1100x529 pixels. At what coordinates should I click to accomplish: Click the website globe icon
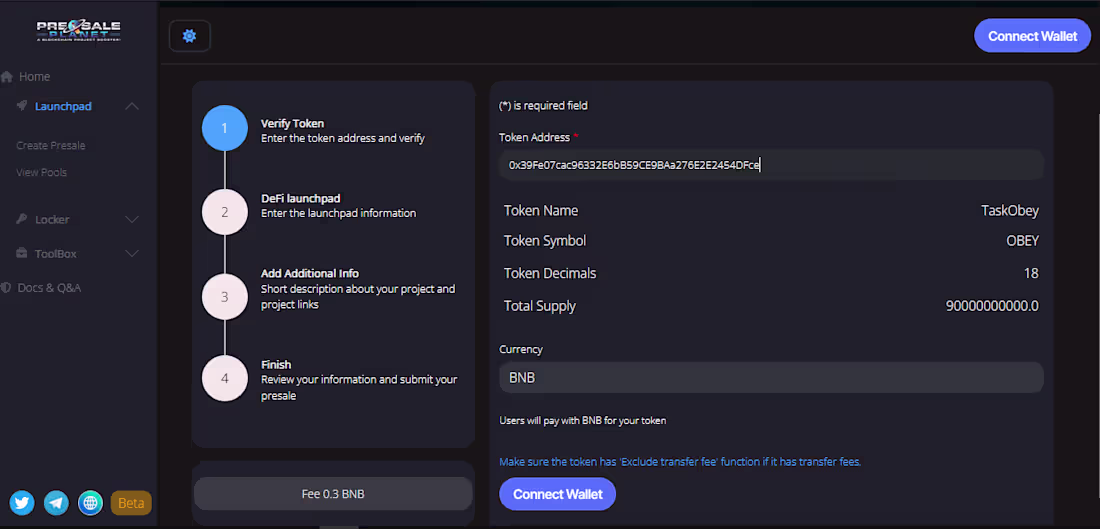(90, 502)
